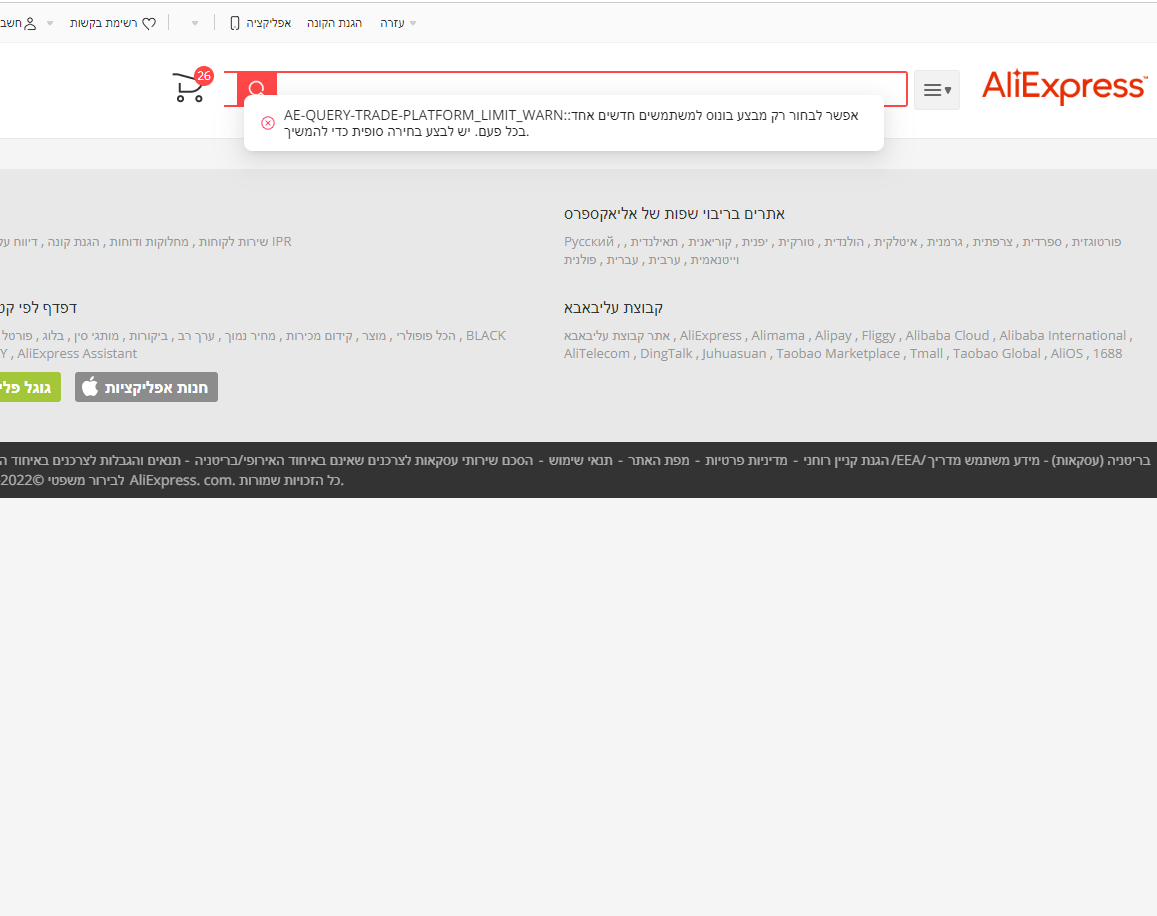Click the heart icon next to רשימת בקשות
Screen dimensions: 1157x916
point(149,24)
